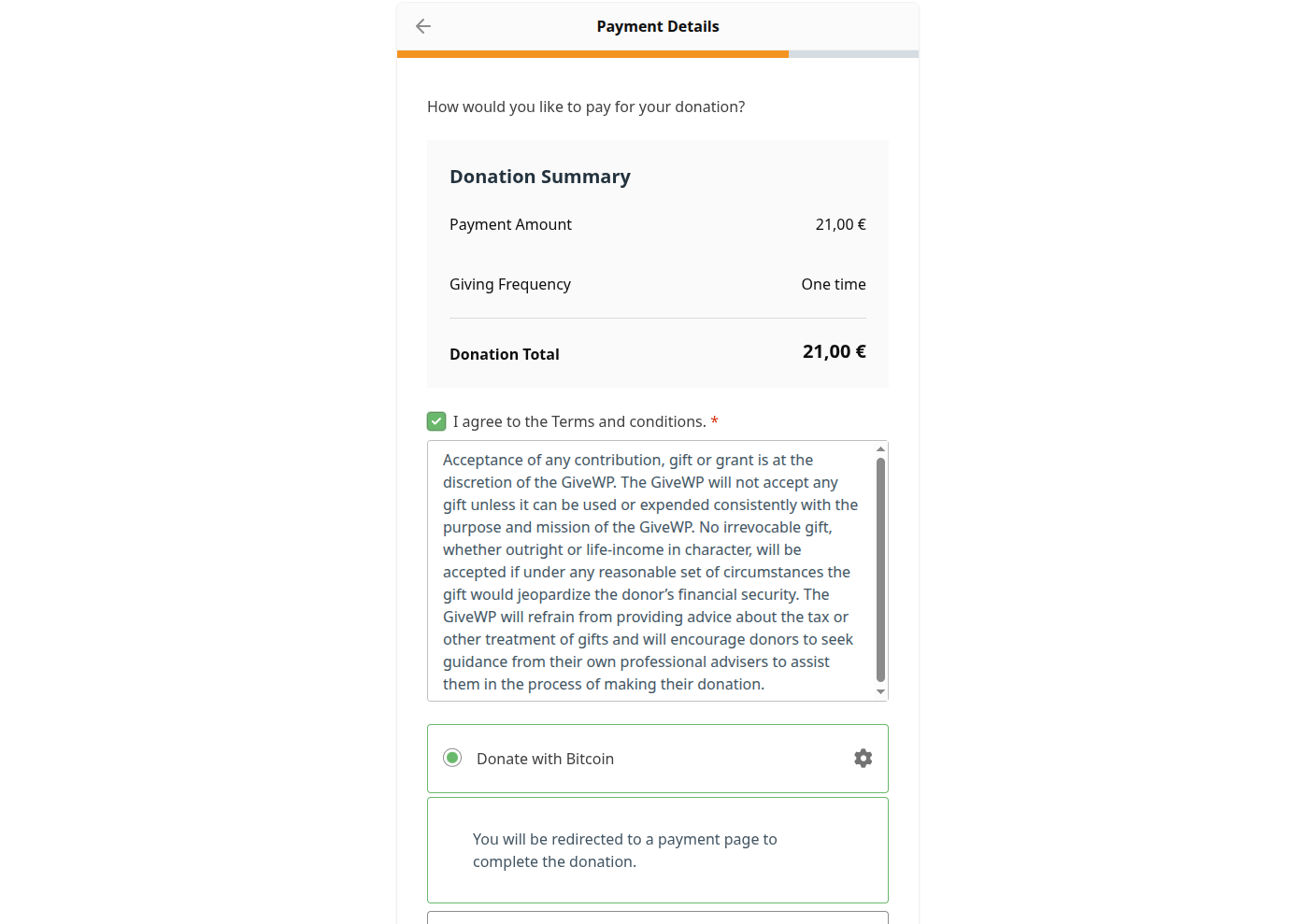Click the scrollbar down arrow
Screen dimensions: 1313x924
879,690
